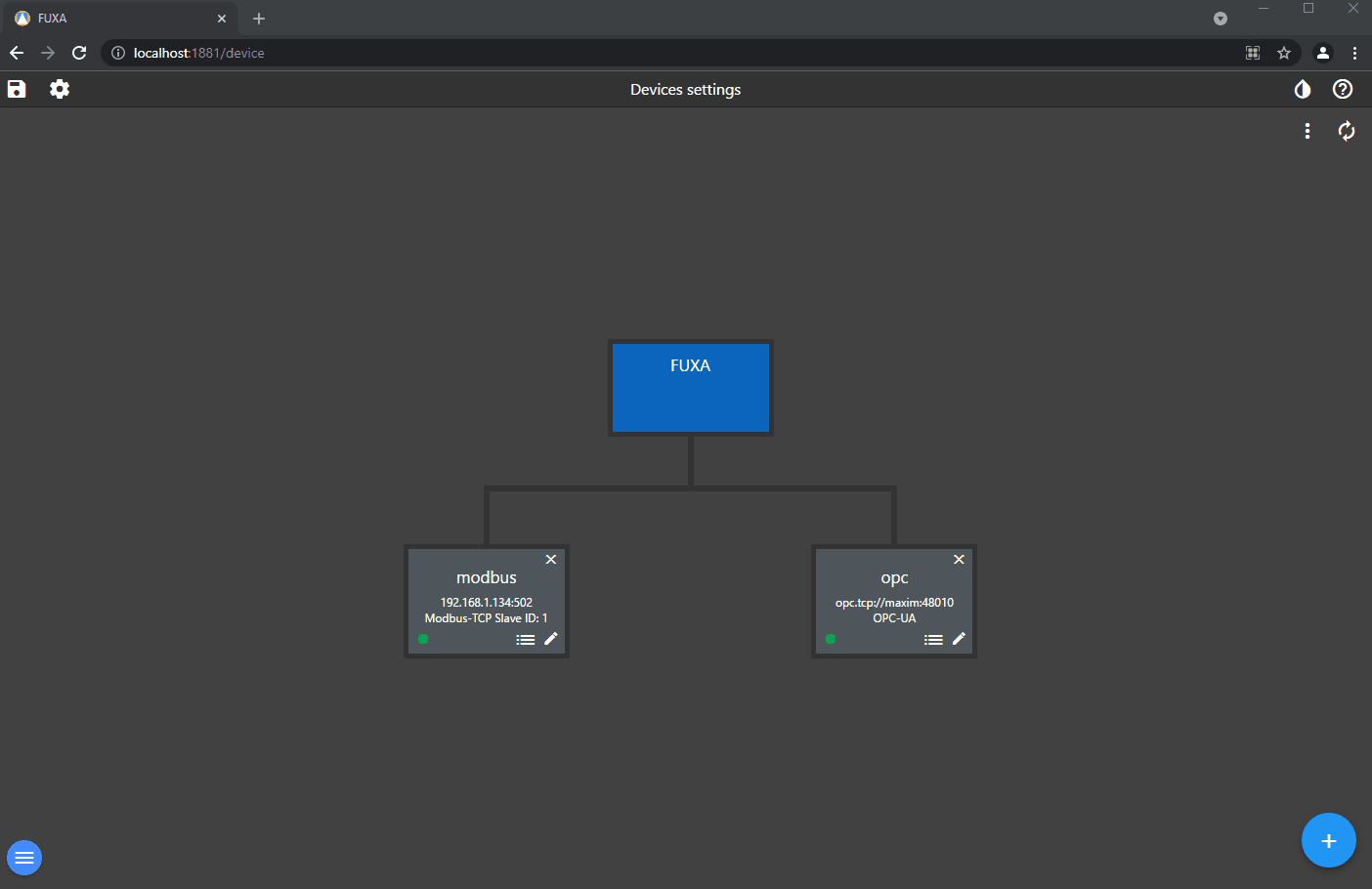Click the add device plus button

(1328, 840)
